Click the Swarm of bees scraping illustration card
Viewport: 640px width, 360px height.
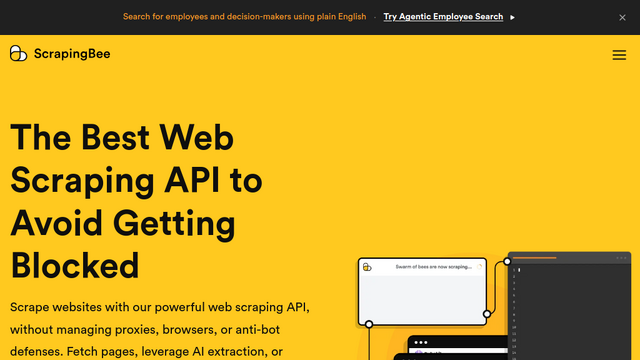pos(422,291)
